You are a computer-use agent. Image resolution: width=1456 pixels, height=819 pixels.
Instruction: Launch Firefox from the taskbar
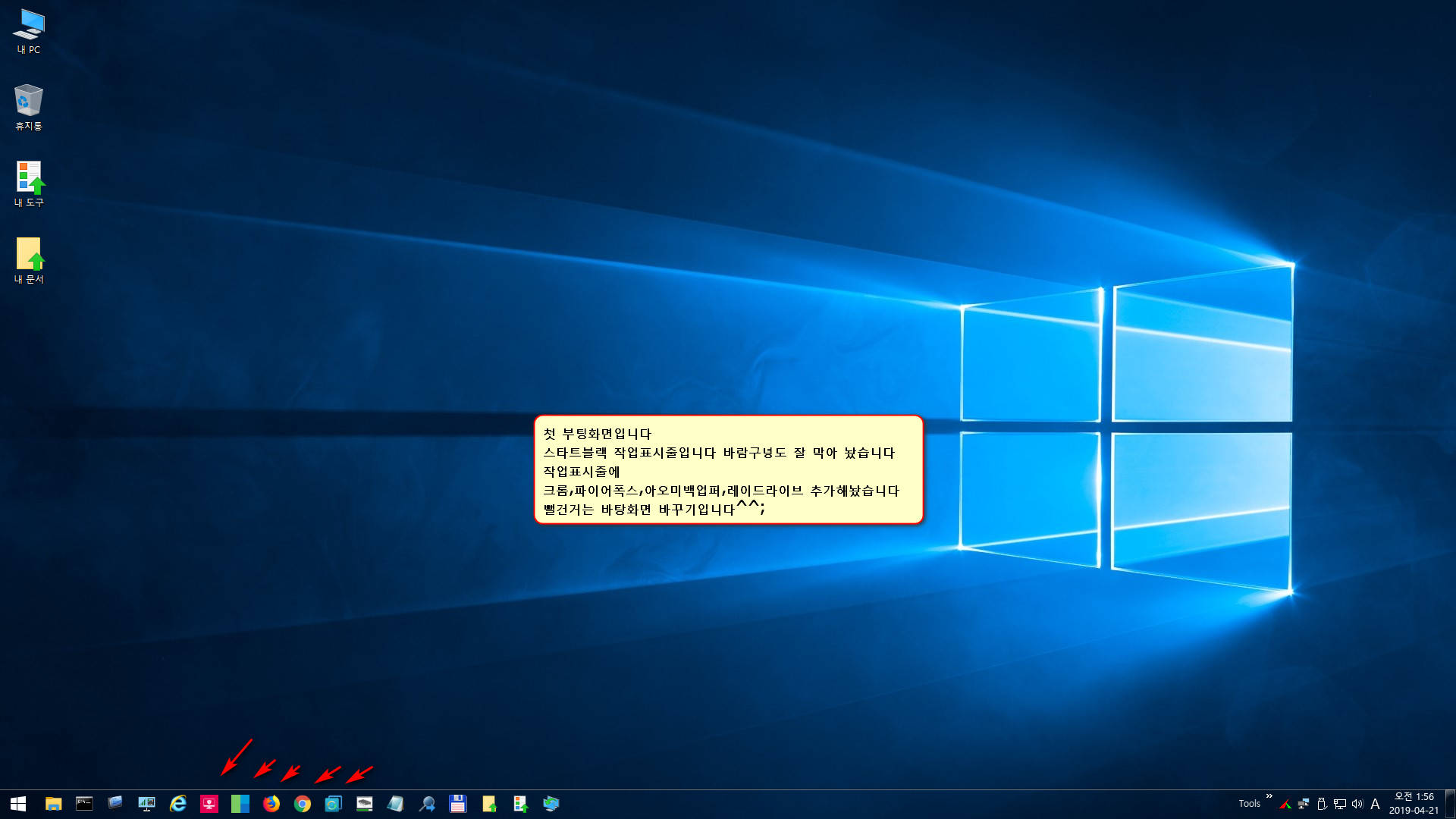point(271,804)
